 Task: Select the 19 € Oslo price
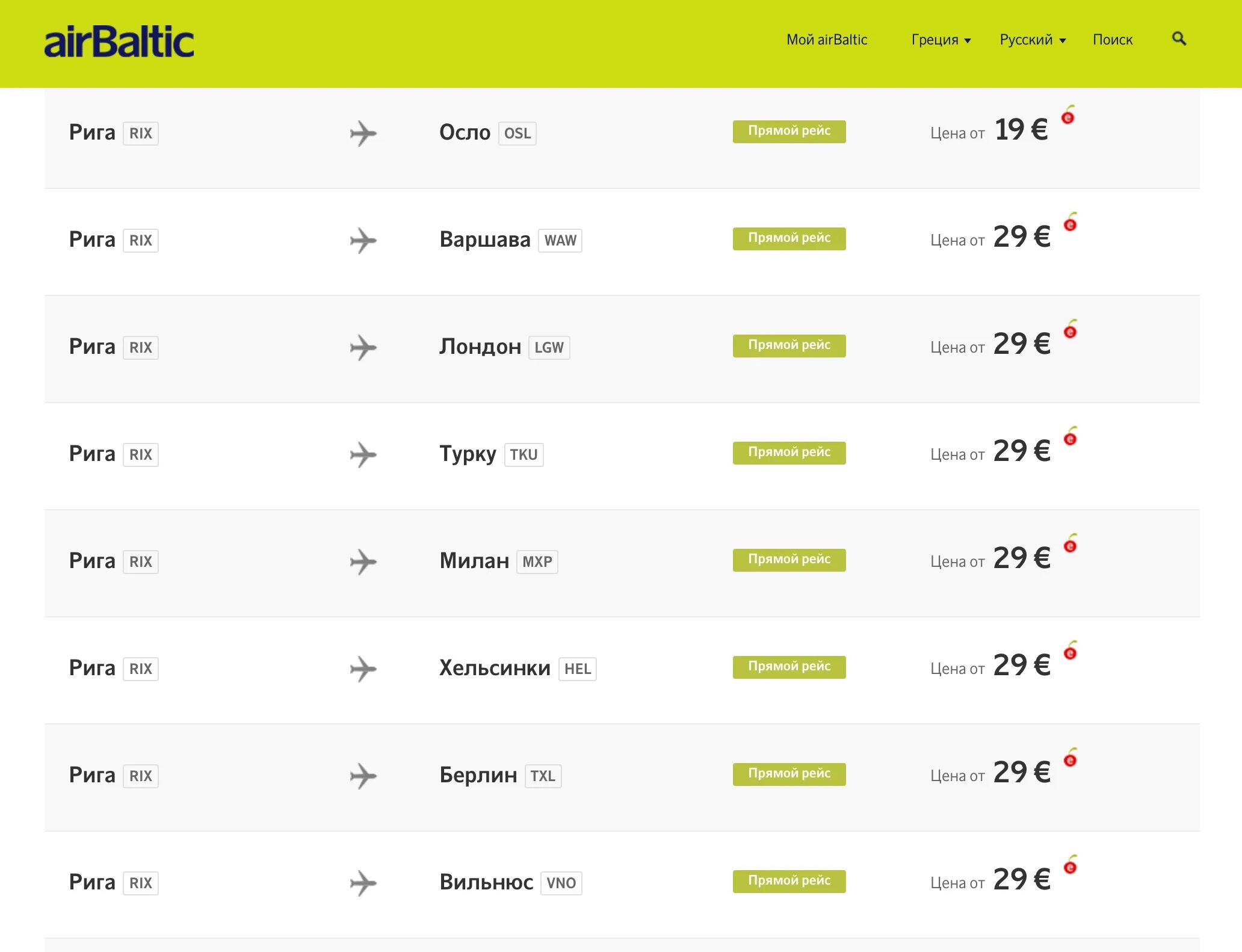[x=1021, y=130]
